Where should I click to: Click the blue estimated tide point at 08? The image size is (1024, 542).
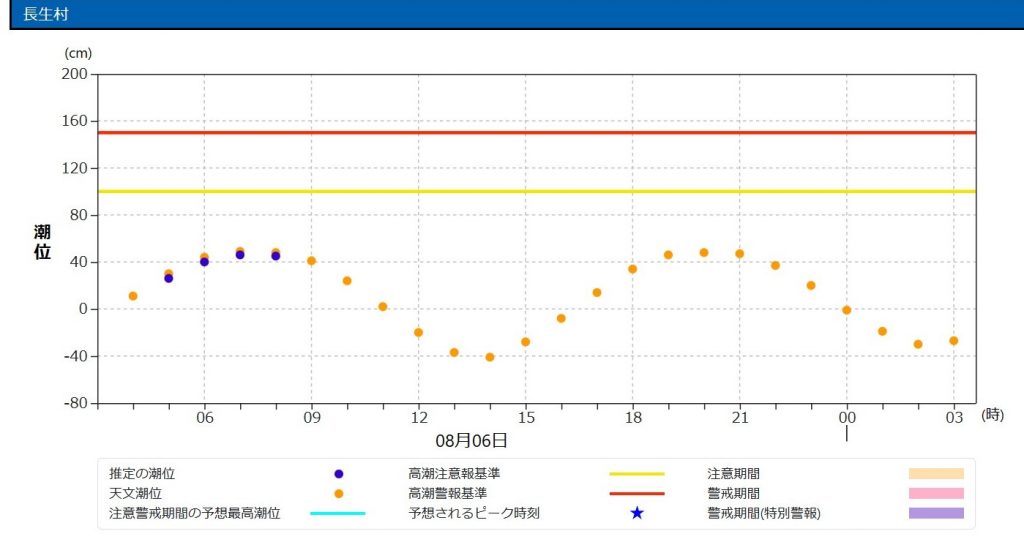pos(276,256)
